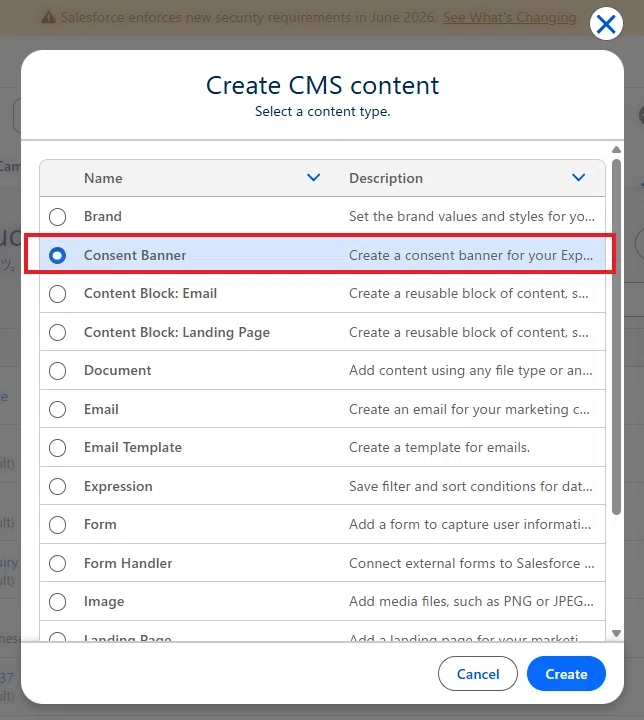Close the Create CMS content dialog

click(606, 24)
